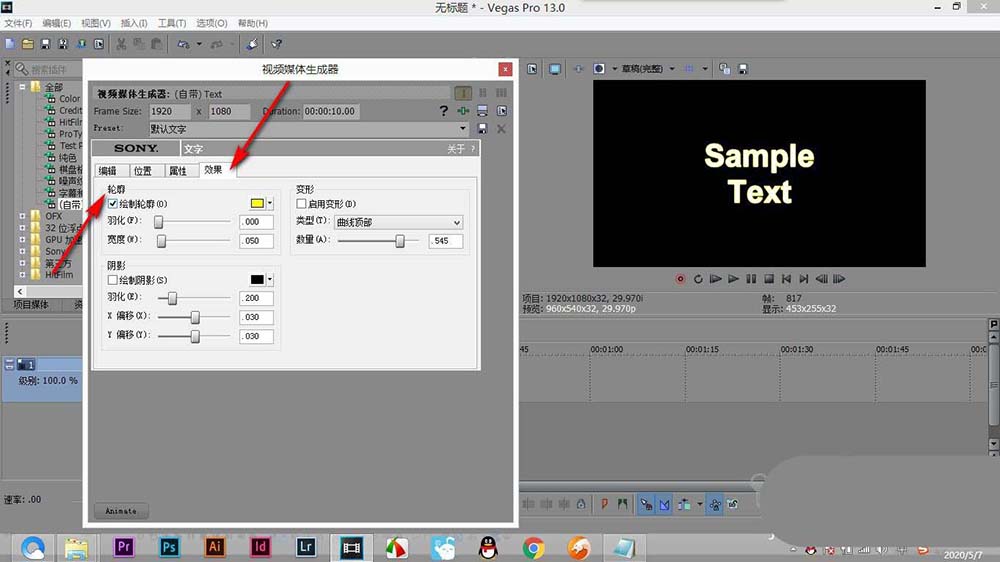The height and width of the screenshot is (562, 1000).
Task: Switch to the 位置 tab
Action: (x=143, y=171)
